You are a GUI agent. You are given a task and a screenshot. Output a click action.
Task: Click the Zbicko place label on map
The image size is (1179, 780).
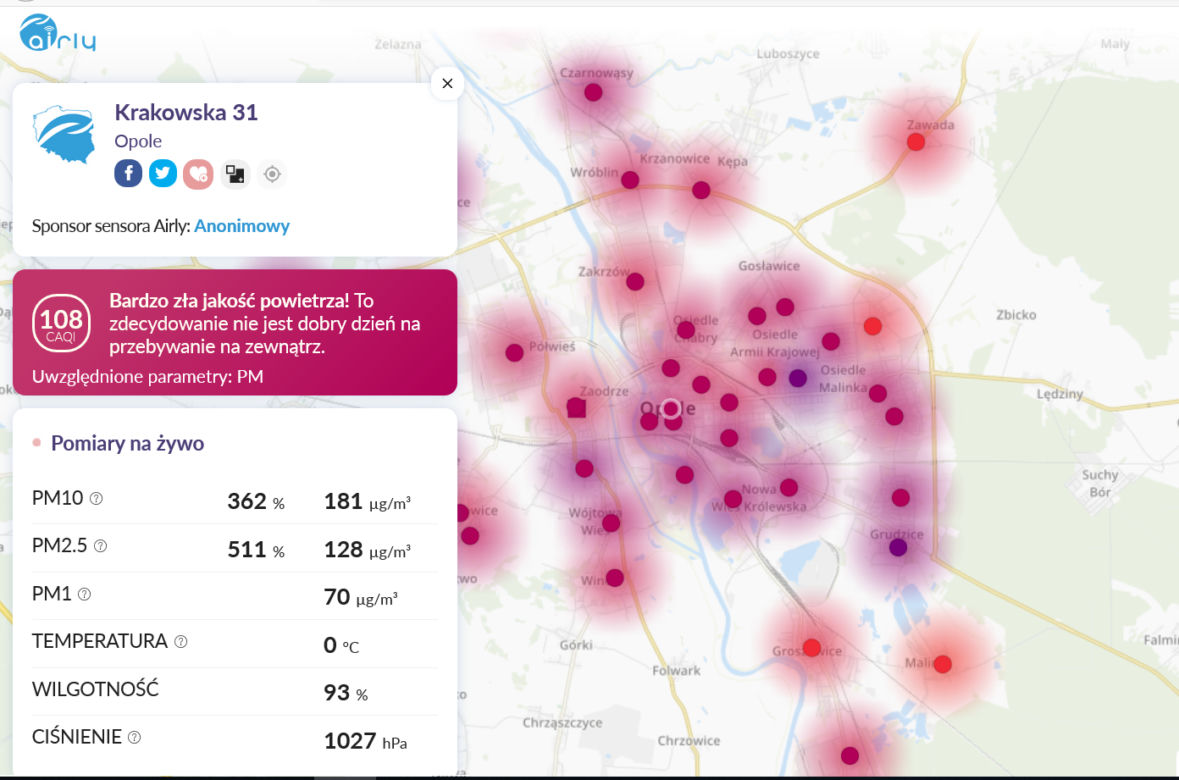pyautogui.click(x=1016, y=314)
